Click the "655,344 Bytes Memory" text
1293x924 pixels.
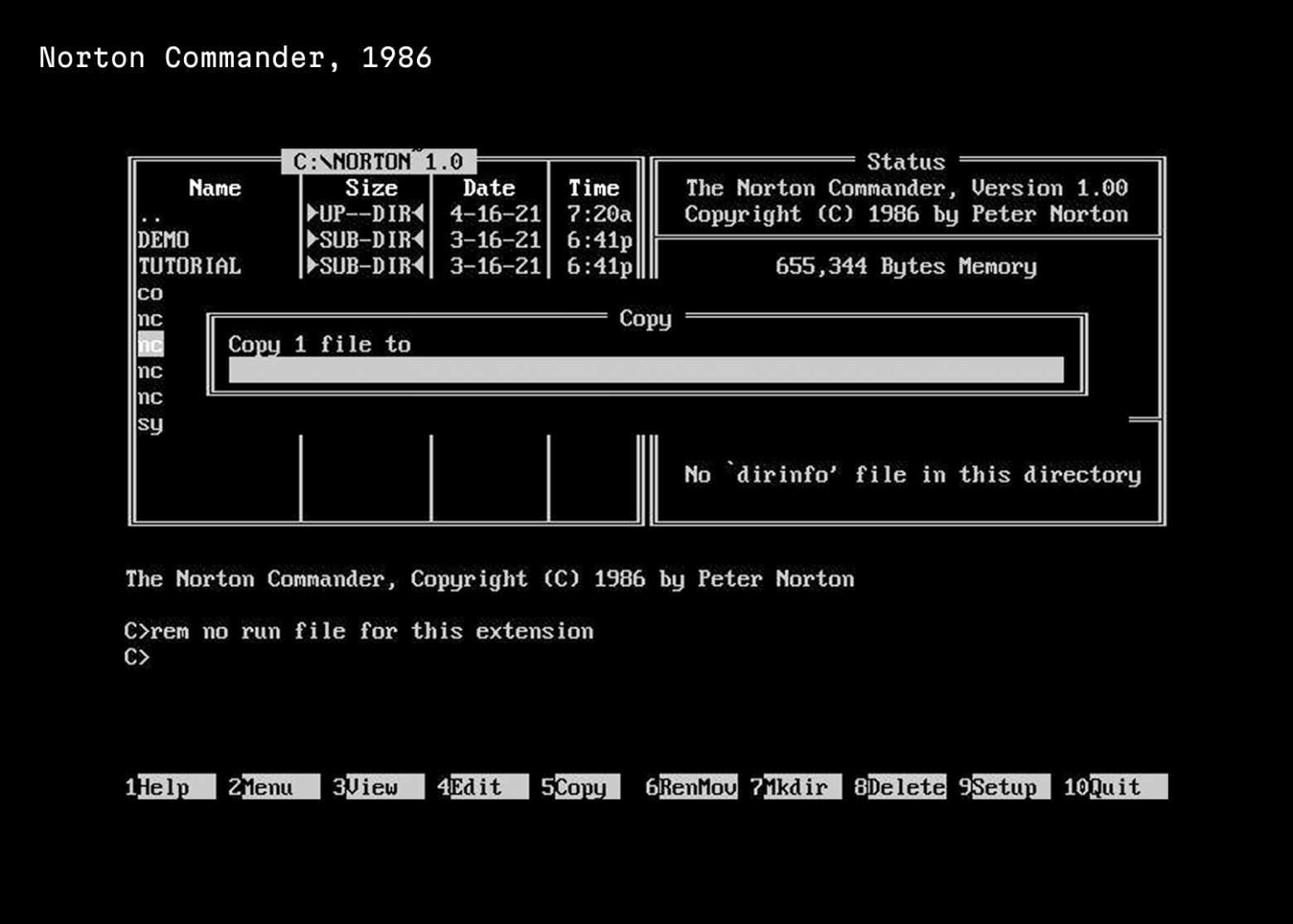click(x=906, y=266)
